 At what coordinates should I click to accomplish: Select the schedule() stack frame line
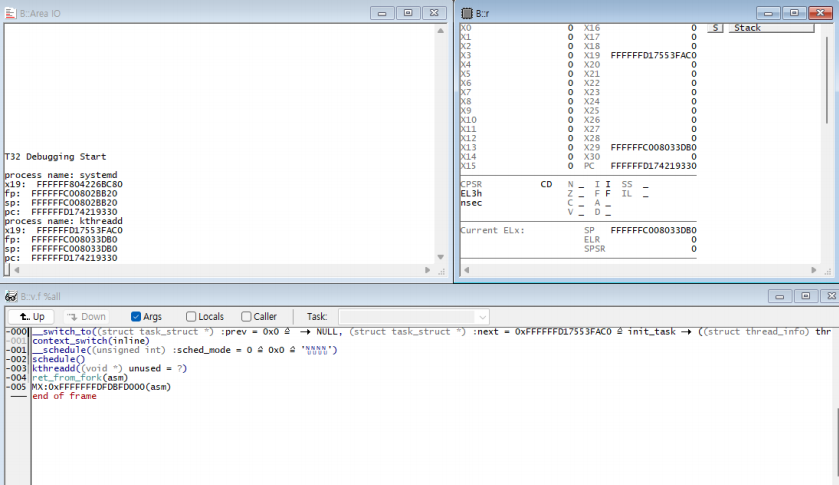tap(59, 359)
